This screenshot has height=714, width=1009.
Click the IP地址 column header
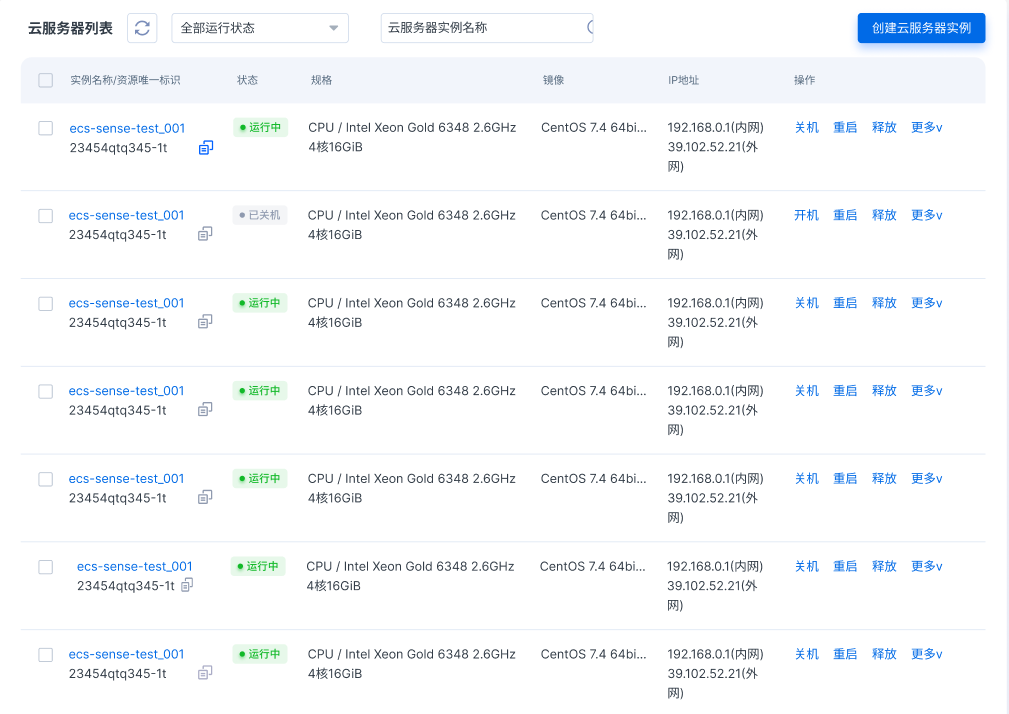click(x=684, y=80)
